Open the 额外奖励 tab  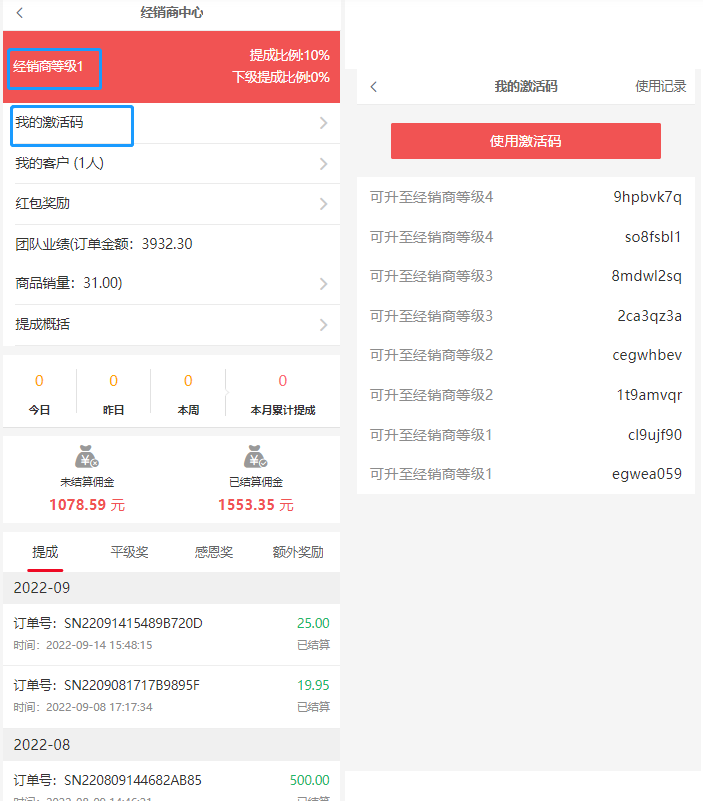[x=298, y=552]
